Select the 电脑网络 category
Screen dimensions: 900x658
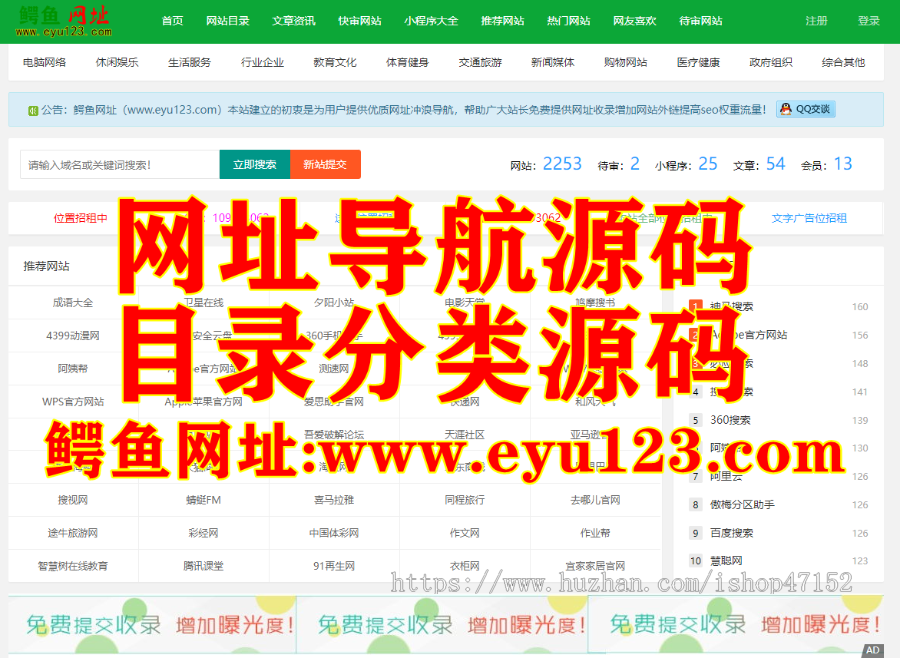44,63
